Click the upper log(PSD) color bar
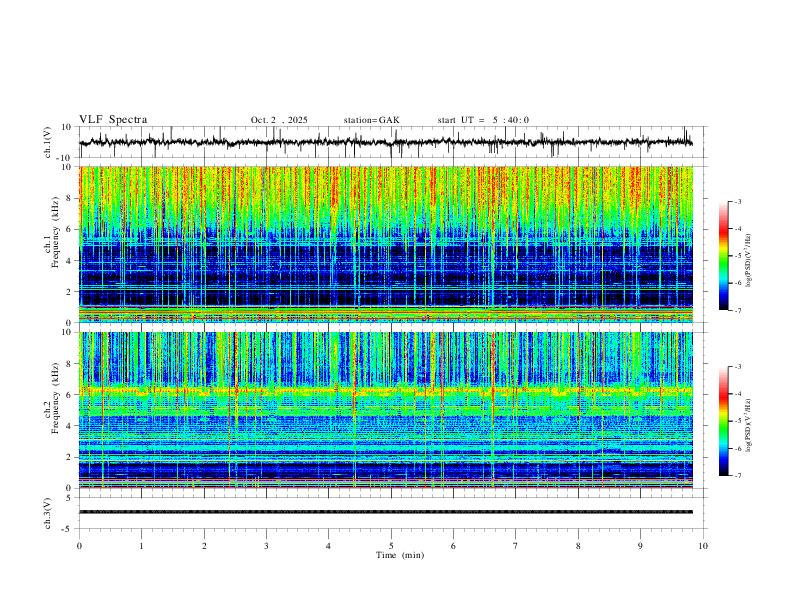This screenshot has width=792, height=612. [723, 256]
